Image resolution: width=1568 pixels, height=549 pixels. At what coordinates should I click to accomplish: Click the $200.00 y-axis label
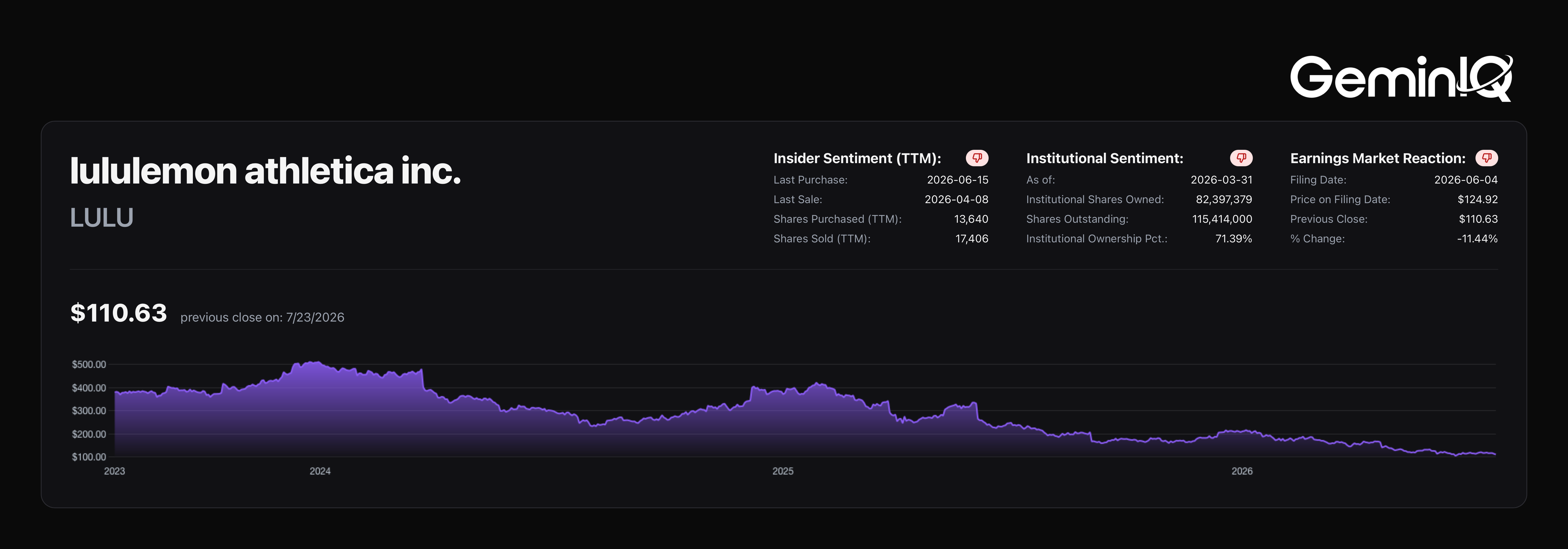(89, 434)
